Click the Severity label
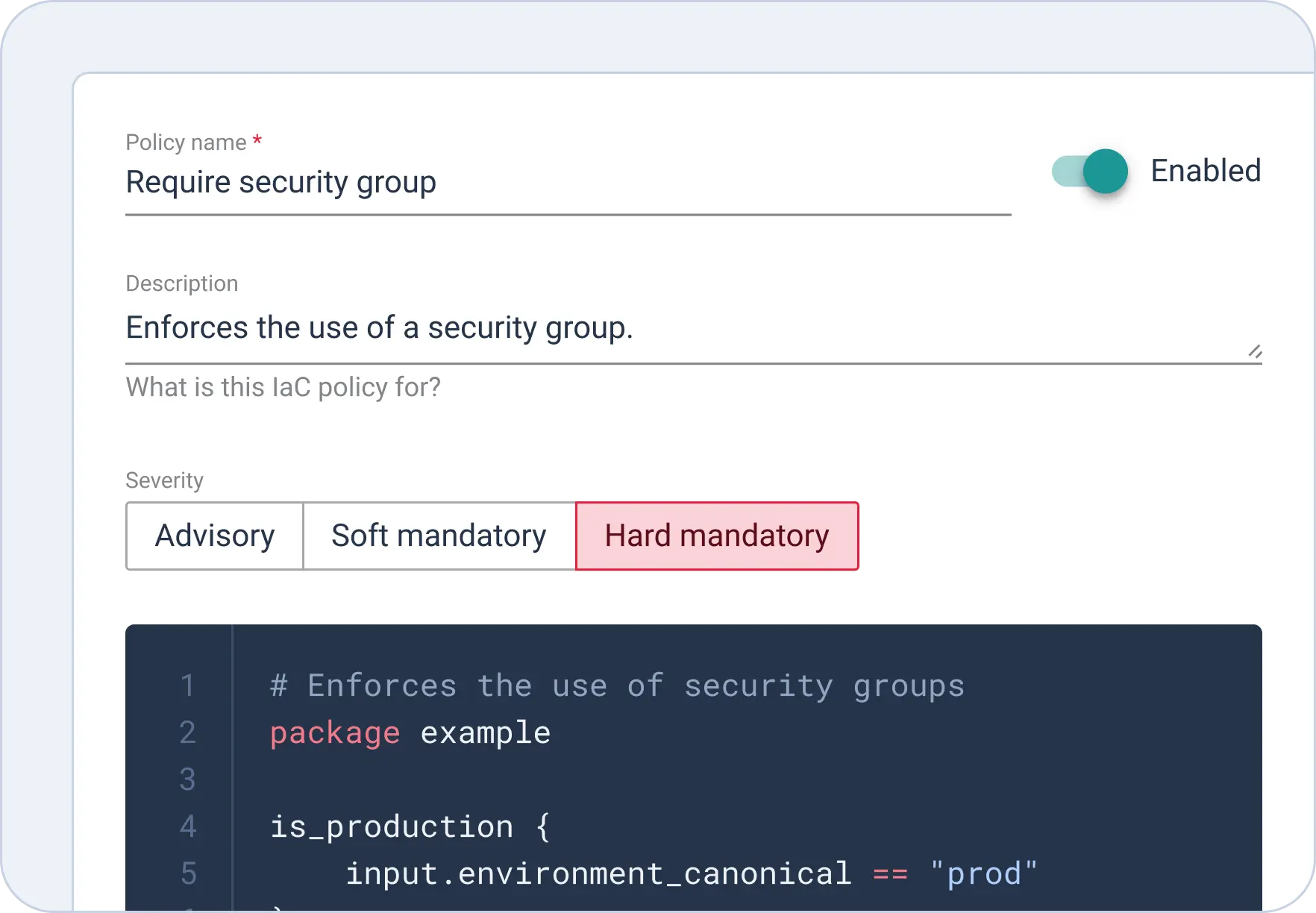The height and width of the screenshot is (913, 1316). tap(164, 480)
